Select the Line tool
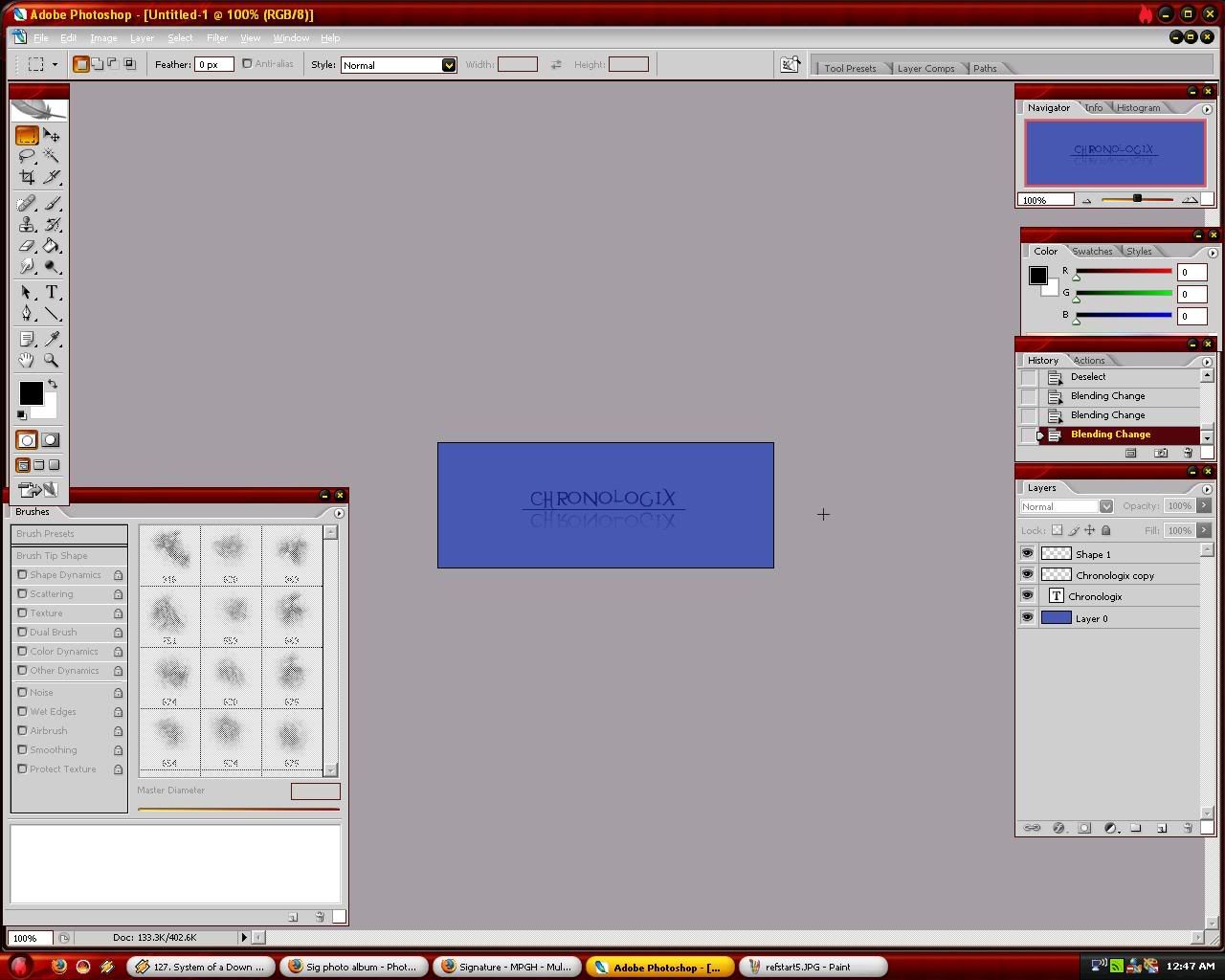This screenshot has width=1225, height=980. [52, 314]
